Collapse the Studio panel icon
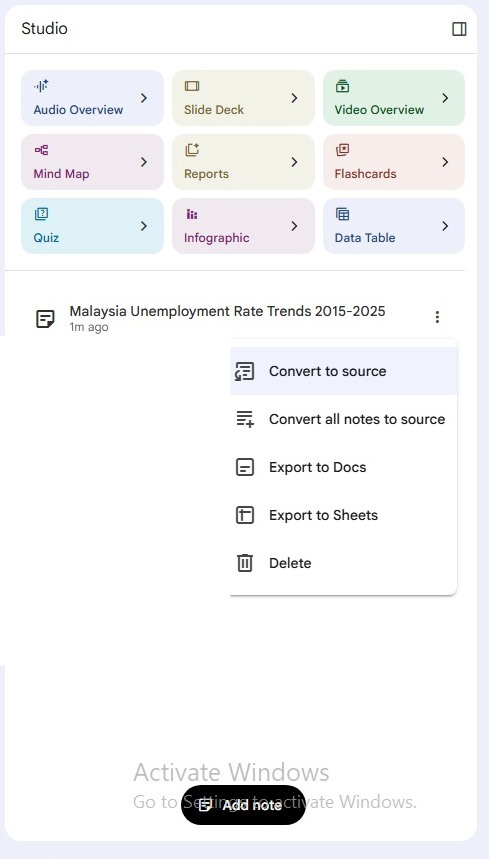This screenshot has height=859, width=489. pos(459,29)
